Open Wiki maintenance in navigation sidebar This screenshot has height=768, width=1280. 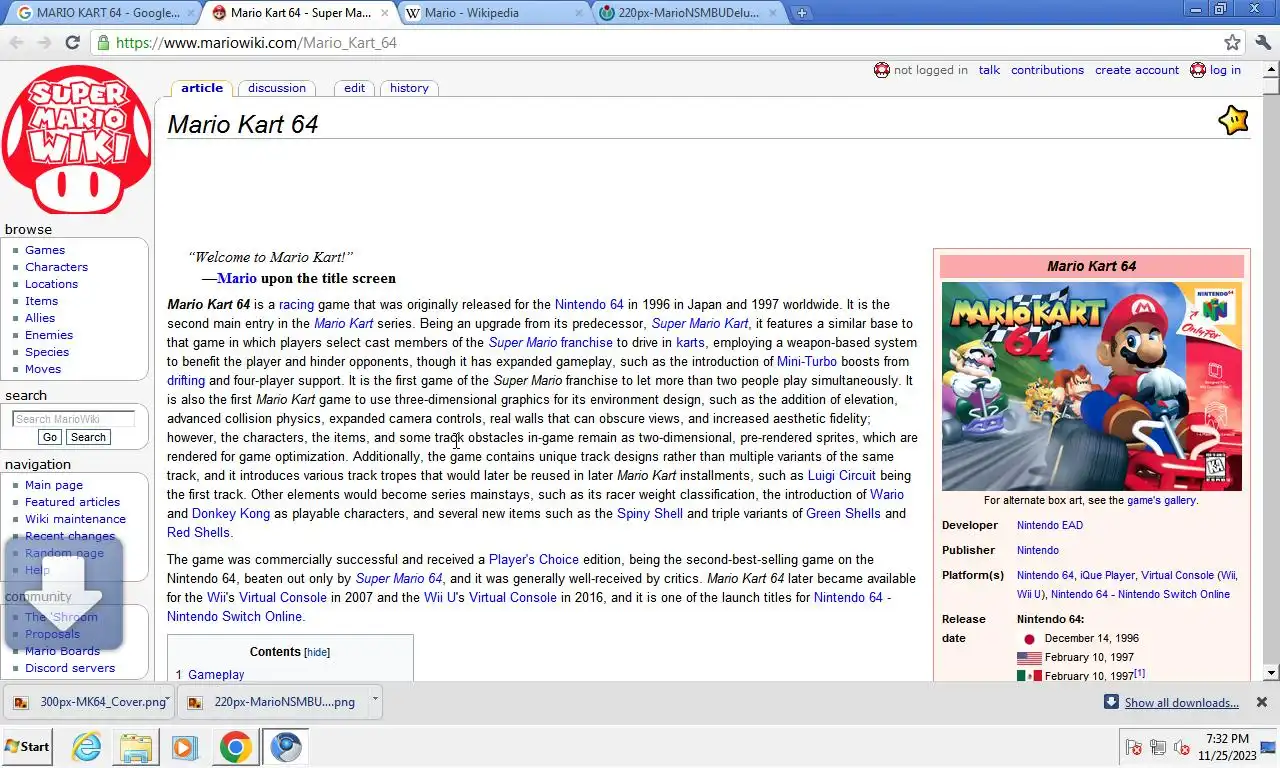75,519
